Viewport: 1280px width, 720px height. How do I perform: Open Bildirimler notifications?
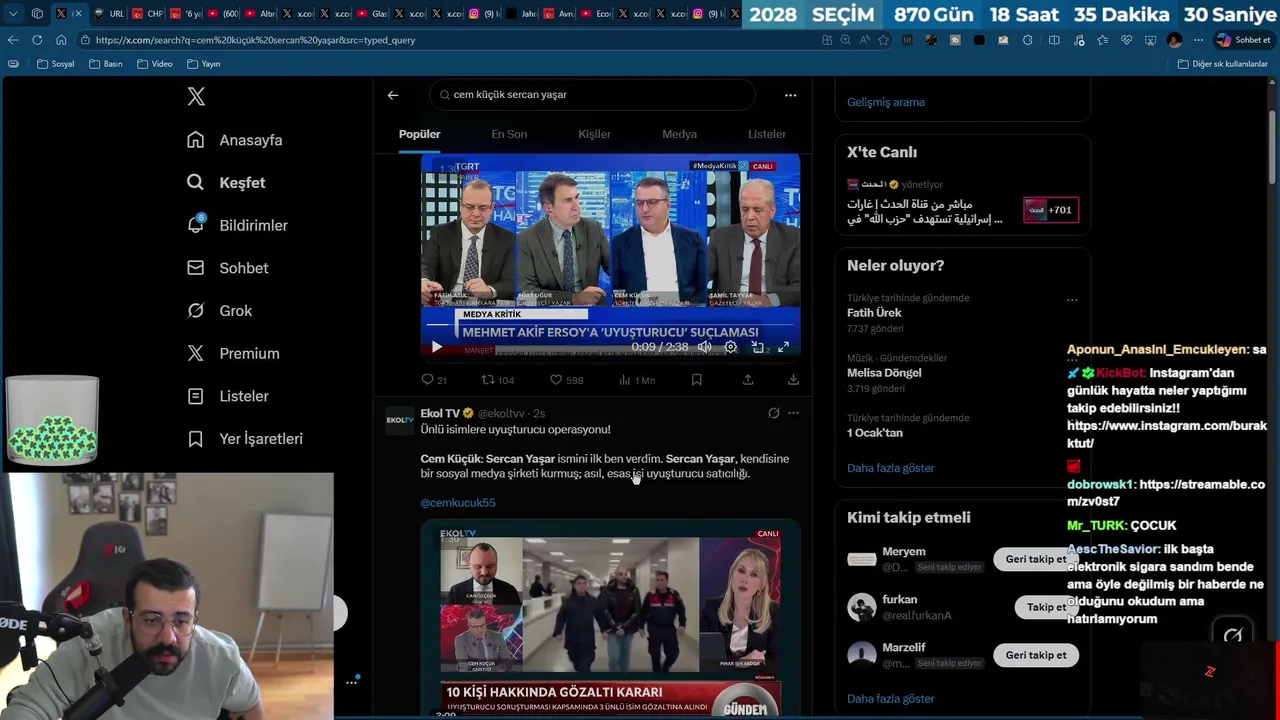(x=238, y=225)
